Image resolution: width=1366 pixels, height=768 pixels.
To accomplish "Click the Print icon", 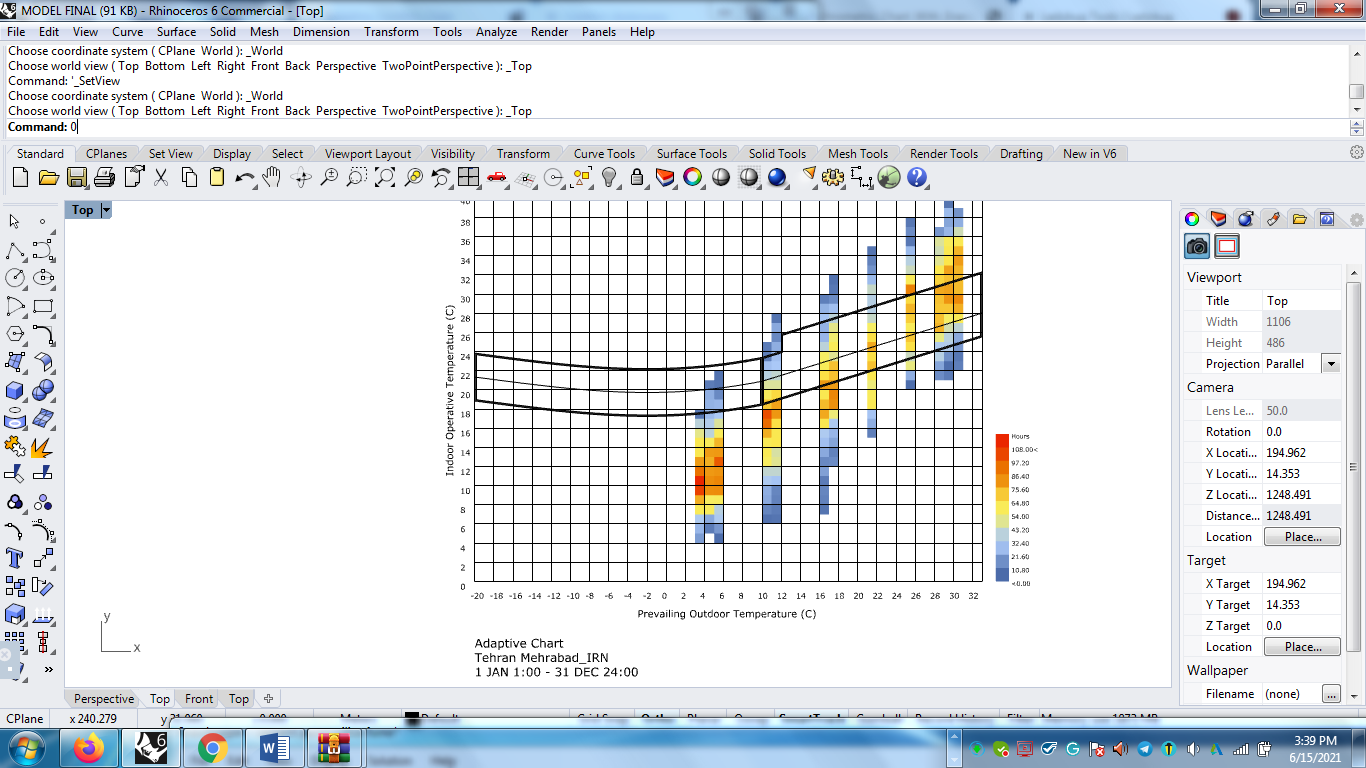I will tap(105, 178).
